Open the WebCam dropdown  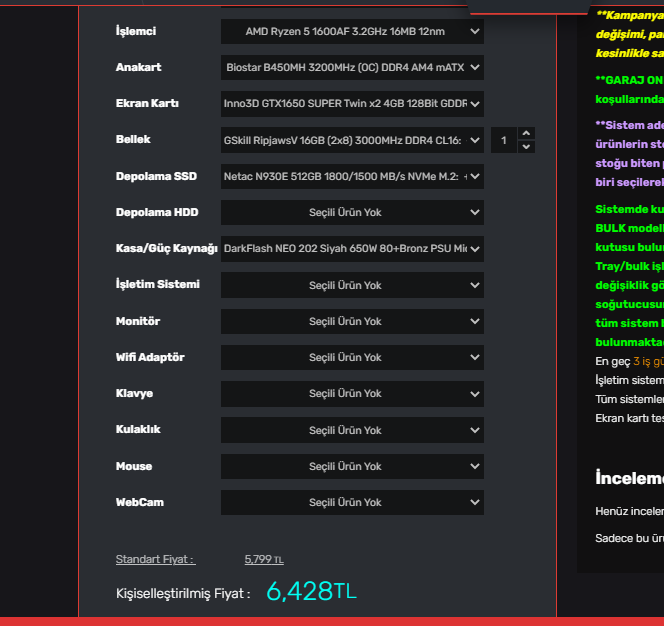click(352, 502)
